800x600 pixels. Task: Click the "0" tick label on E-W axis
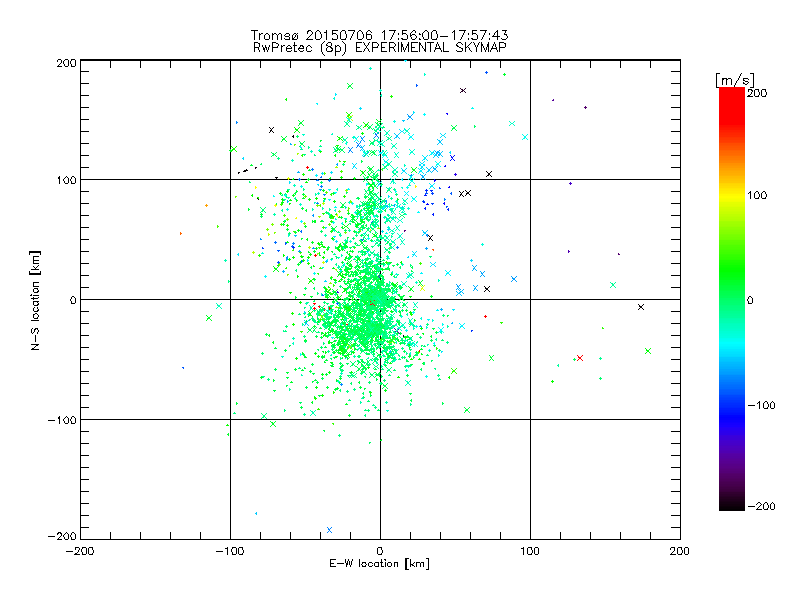[380, 551]
